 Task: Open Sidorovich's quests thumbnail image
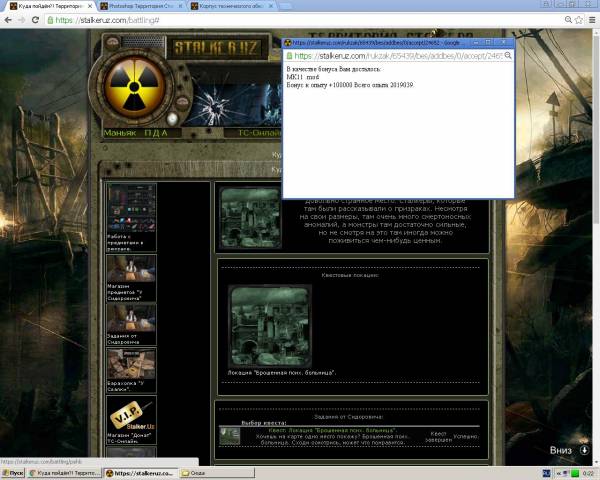coord(131,317)
